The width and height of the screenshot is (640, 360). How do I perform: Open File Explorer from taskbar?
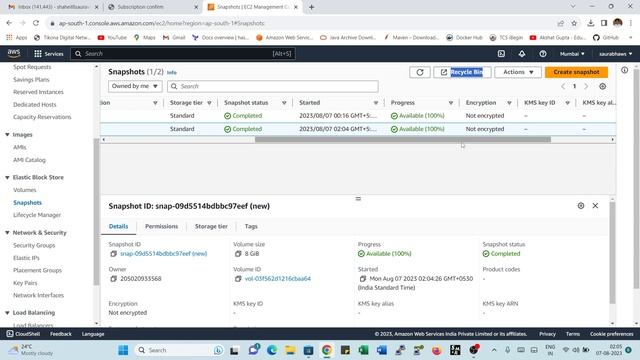pyautogui.click(x=290, y=350)
